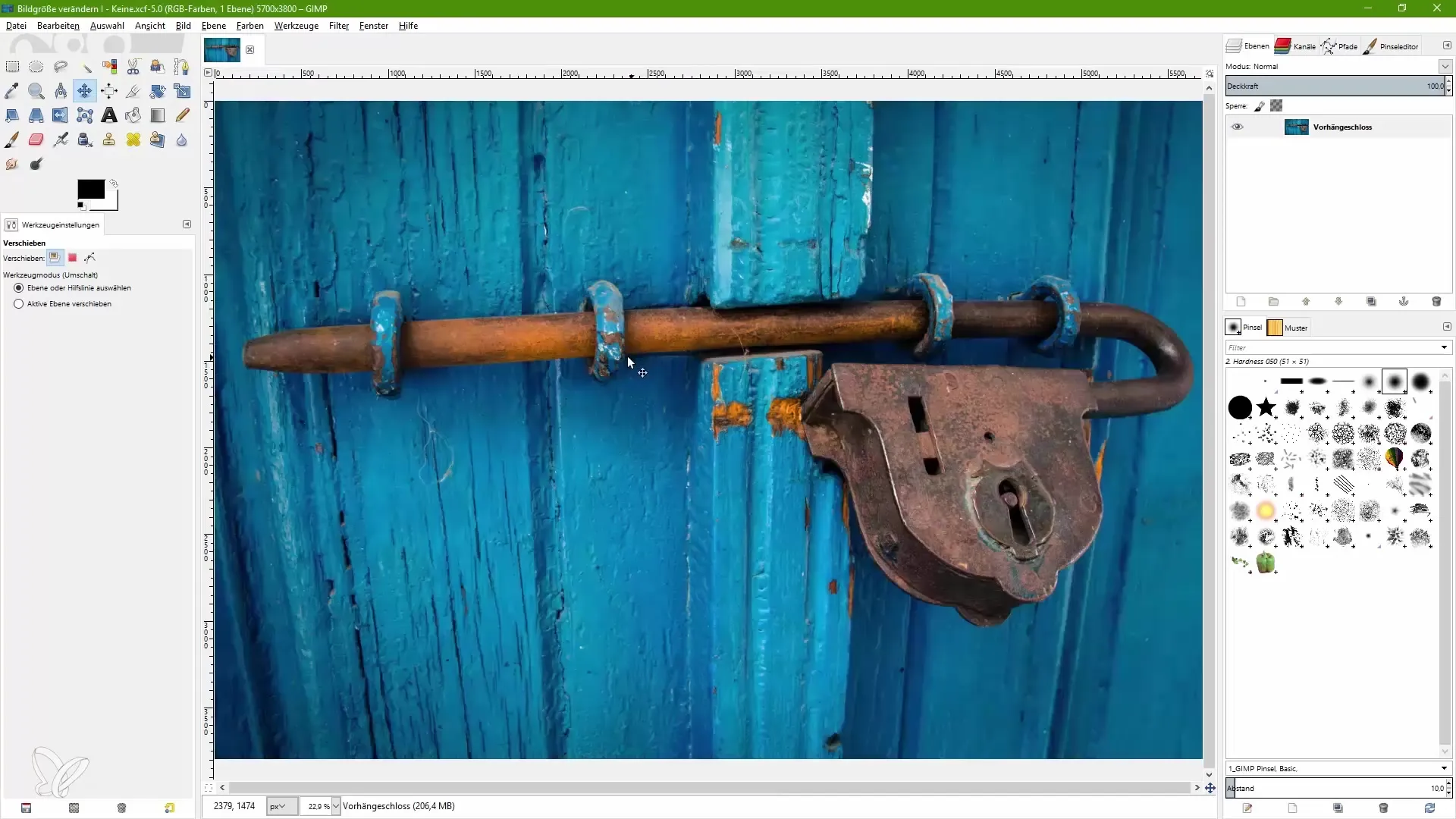1456x819 pixels.
Task: Select the Heal bandage tool
Action: pos(133,140)
